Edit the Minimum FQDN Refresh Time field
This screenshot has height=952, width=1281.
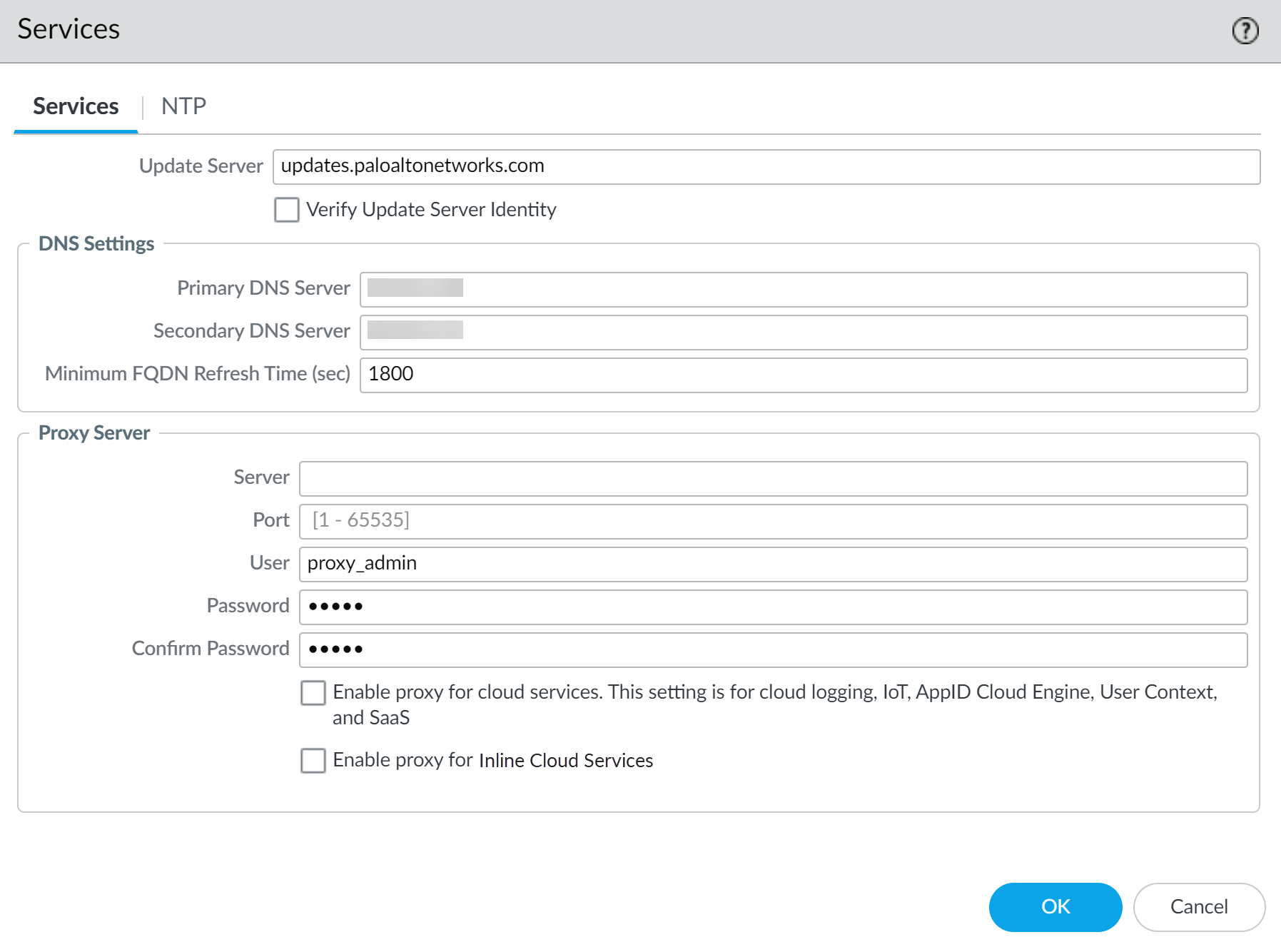(x=803, y=375)
